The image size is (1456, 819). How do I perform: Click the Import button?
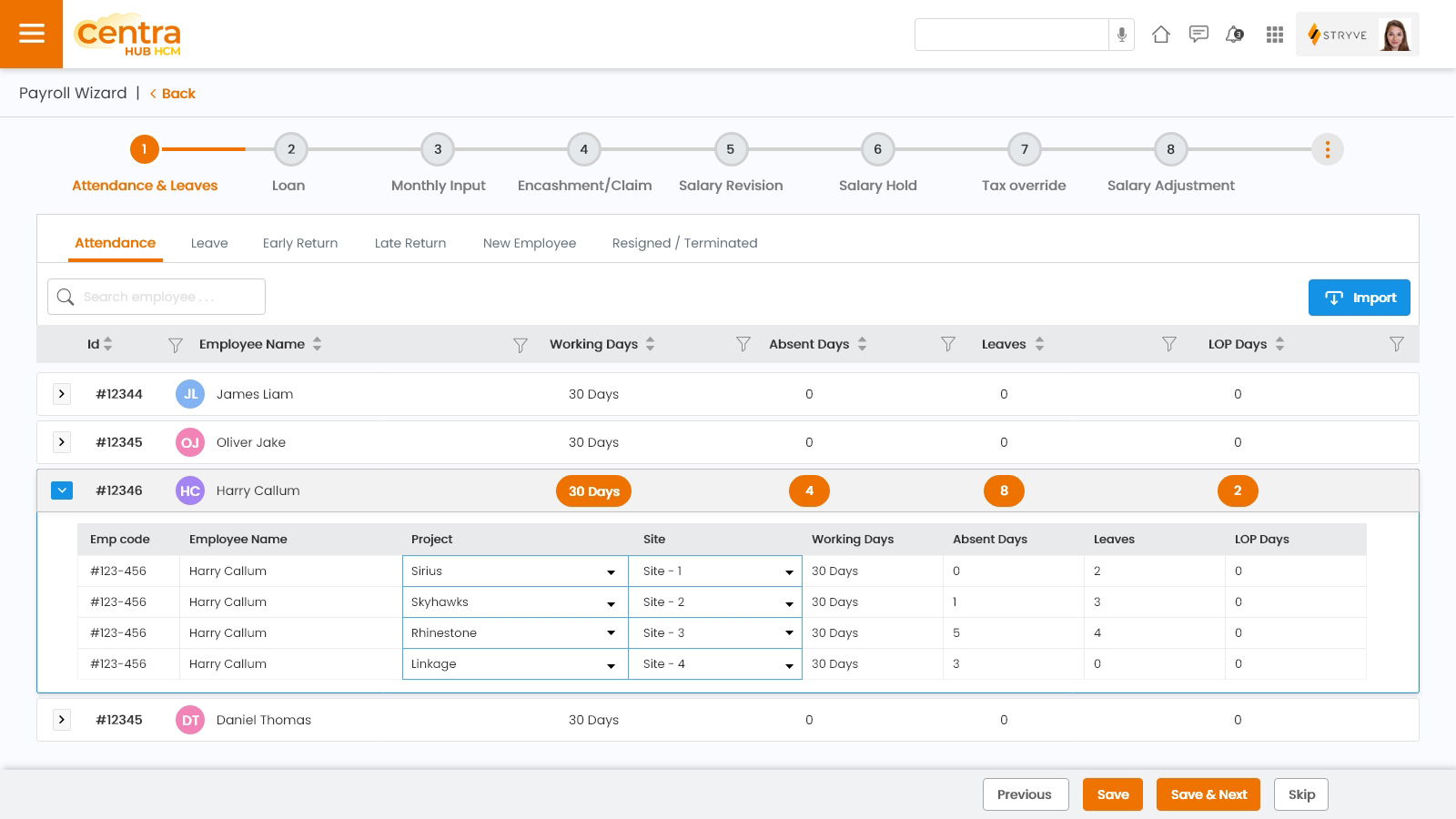click(1359, 297)
